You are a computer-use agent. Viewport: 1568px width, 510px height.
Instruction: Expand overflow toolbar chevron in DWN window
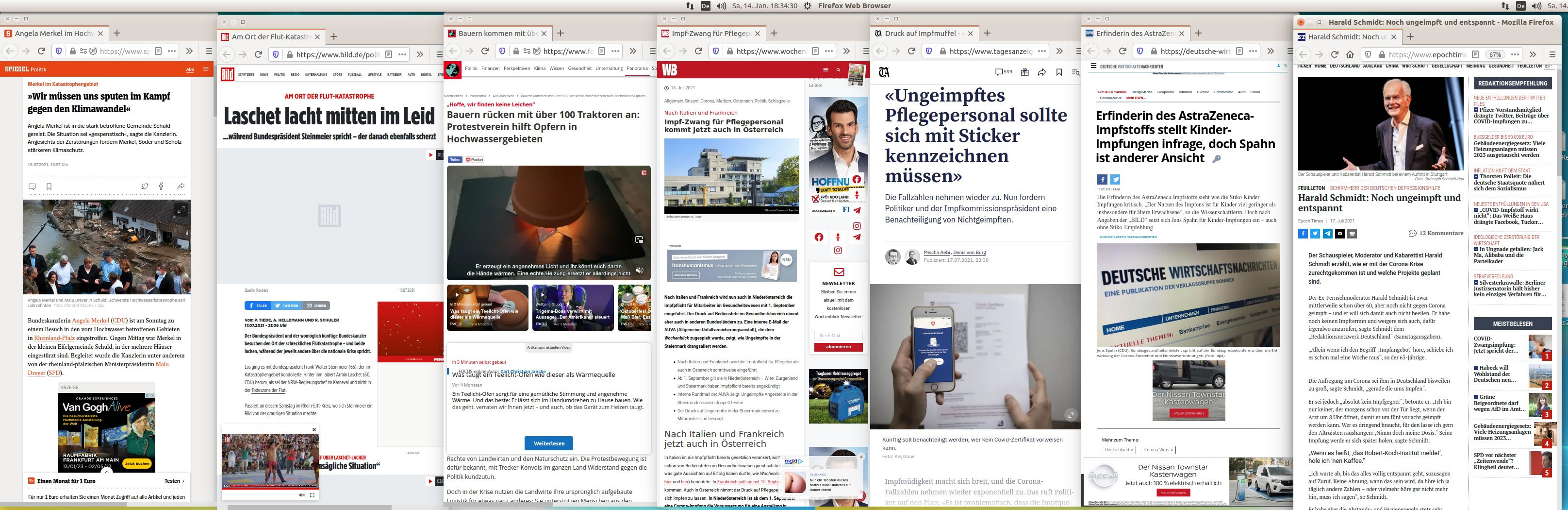(1271, 51)
